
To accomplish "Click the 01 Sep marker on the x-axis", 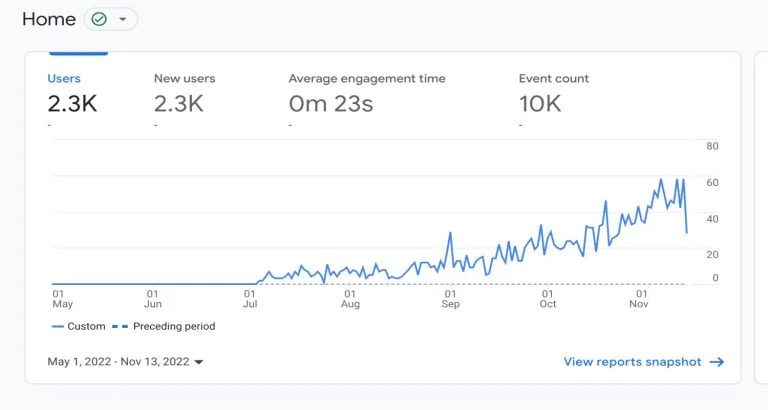I will 449,299.
